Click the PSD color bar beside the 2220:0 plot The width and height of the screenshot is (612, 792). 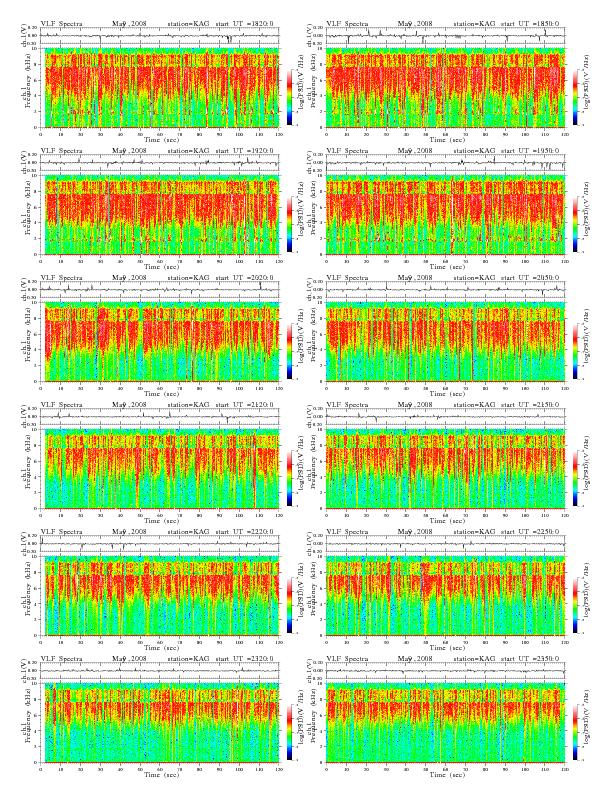click(289, 605)
